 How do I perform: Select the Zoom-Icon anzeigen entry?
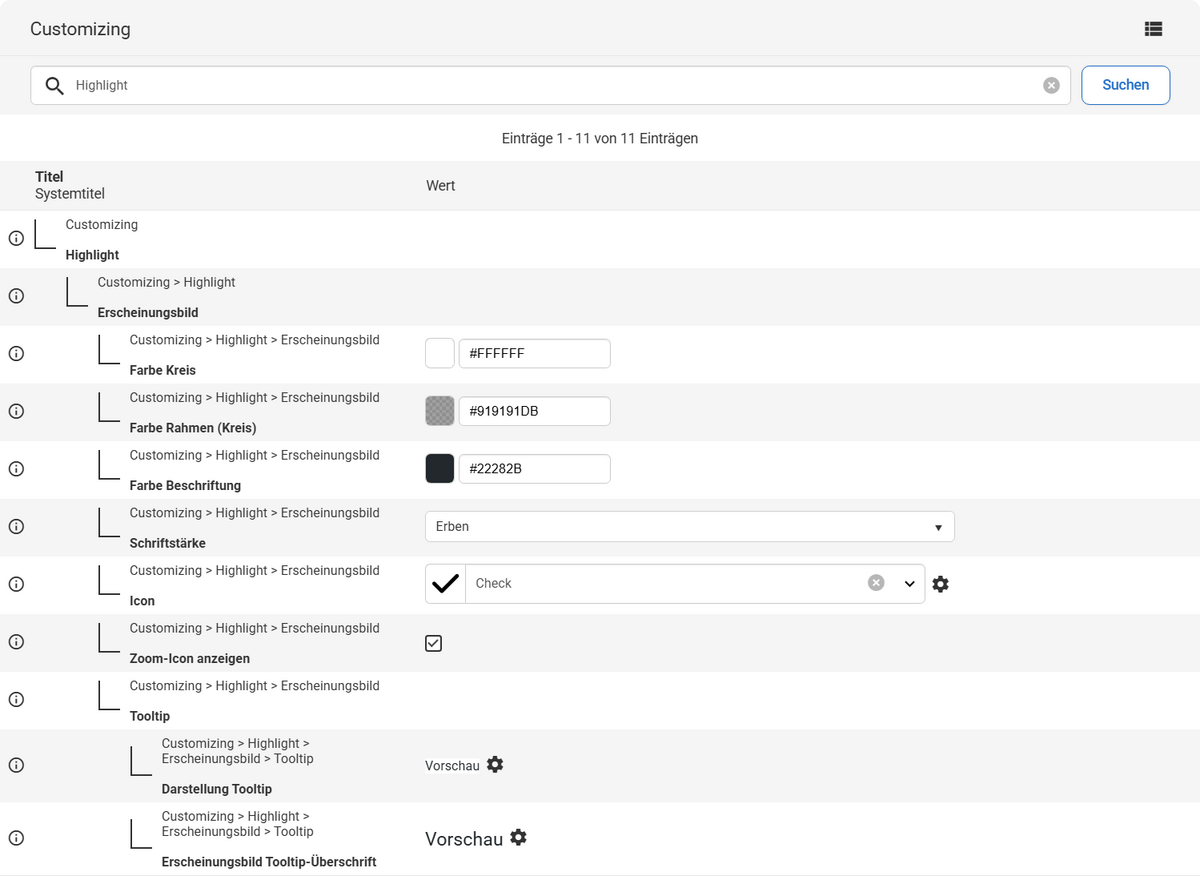click(190, 659)
